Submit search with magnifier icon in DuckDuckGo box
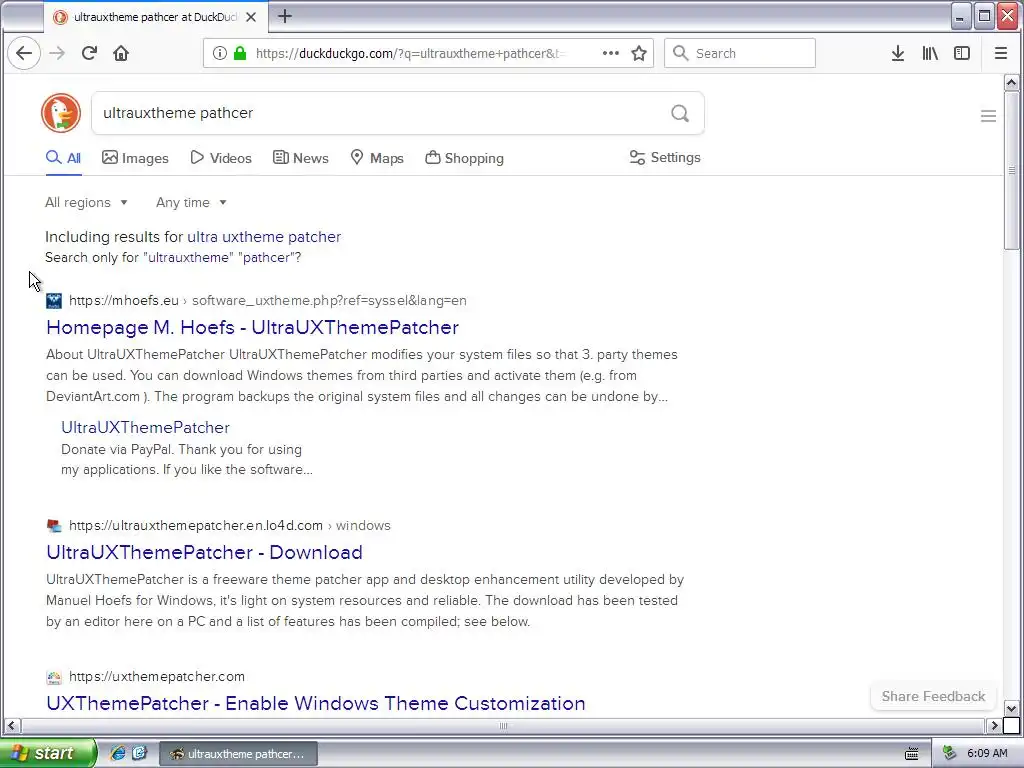The height and width of the screenshot is (768, 1024). point(680,114)
